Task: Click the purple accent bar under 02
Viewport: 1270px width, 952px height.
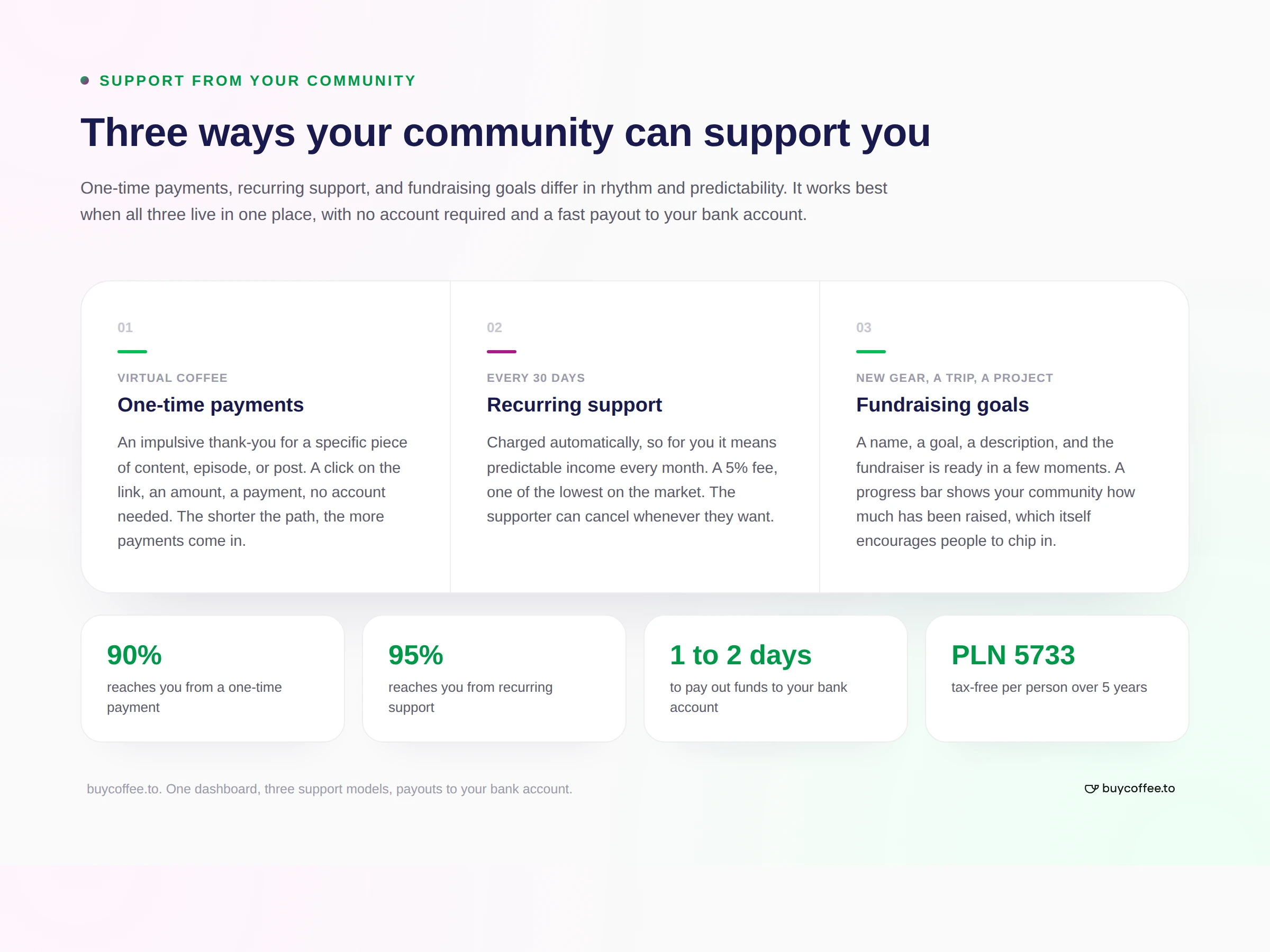Action: click(501, 351)
